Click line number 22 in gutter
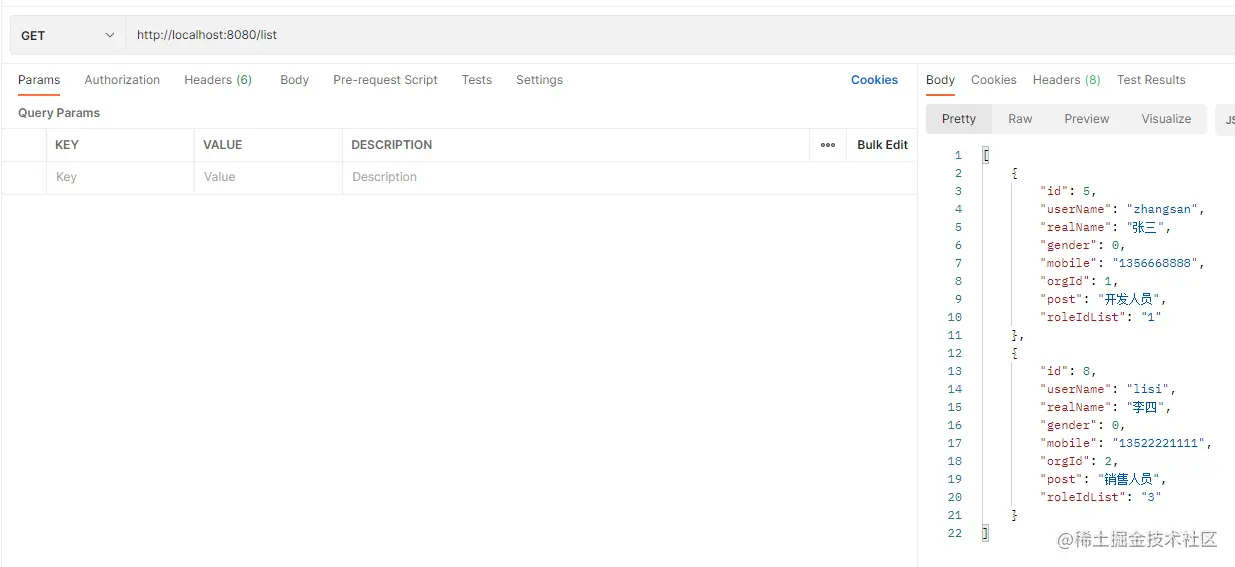Screen dimensions: 1235x567 click(x=955, y=533)
